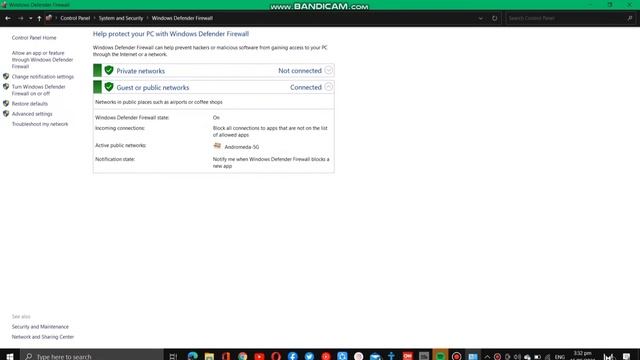
Task: Click the Back navigation arrow
Action: point(8,18)
